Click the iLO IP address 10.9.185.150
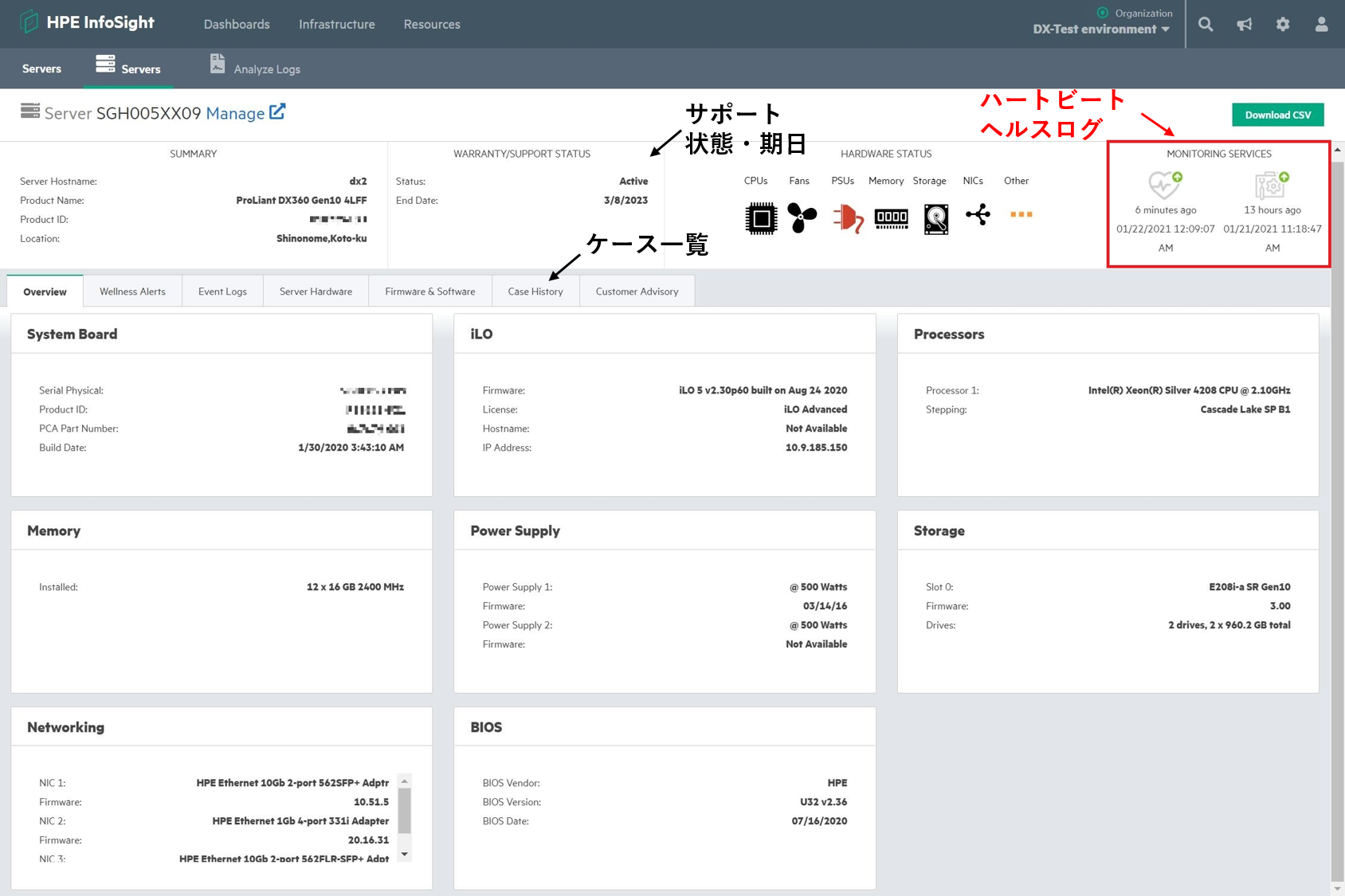This screenshot has width=1345, height=896. point(816,448)
